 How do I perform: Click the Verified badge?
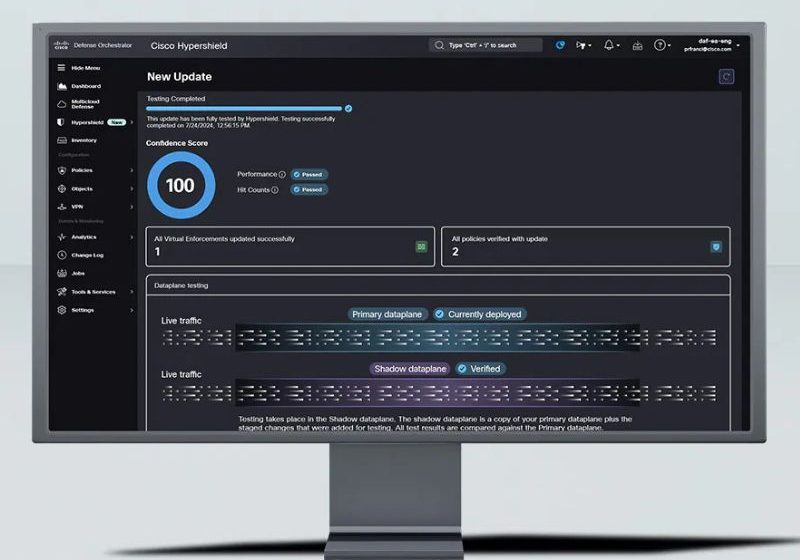pyautogui.click(x=480, y=369)
